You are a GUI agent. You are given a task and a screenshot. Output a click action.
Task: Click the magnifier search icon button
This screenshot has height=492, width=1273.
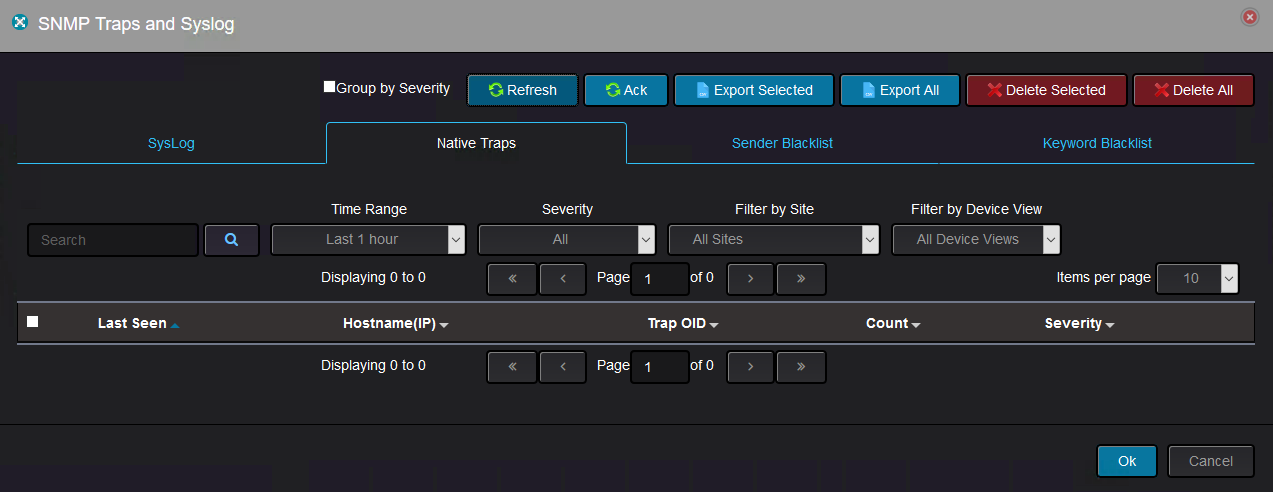[x=231, y=240]
